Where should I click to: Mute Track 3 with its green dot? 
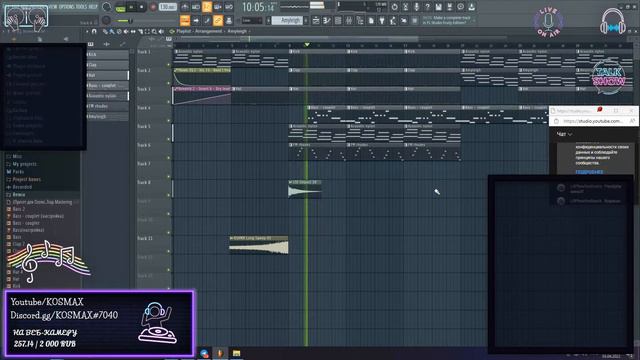coord(169,102)
